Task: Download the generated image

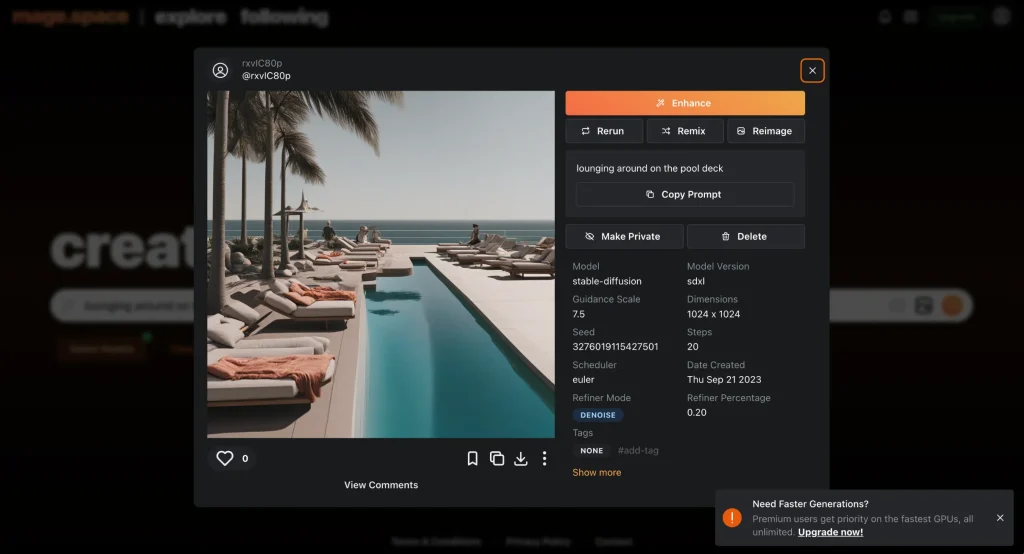Action: 520,458
